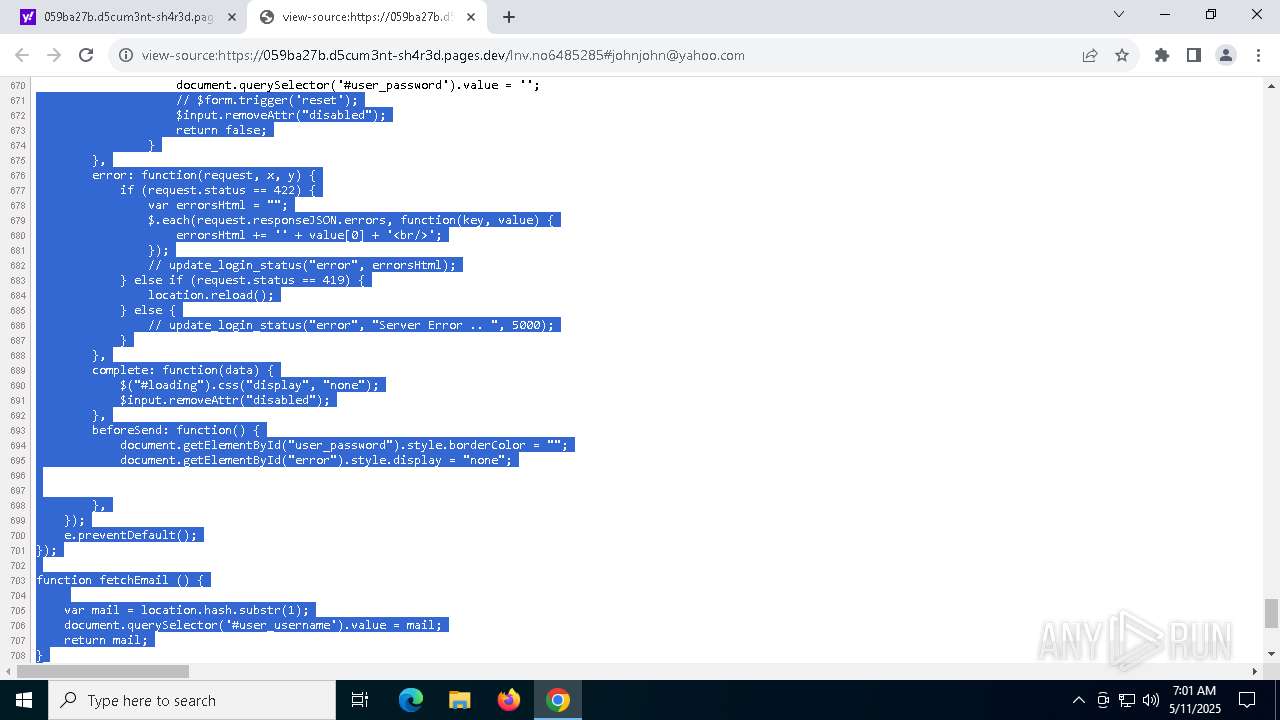Select the view-source tab

366,17
